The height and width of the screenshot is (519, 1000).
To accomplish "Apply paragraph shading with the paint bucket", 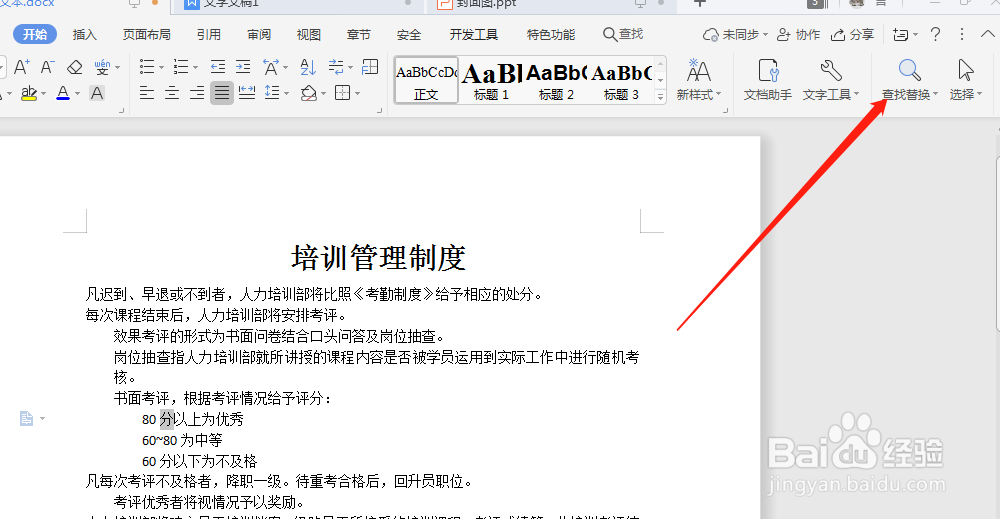I will coord(309,93).
